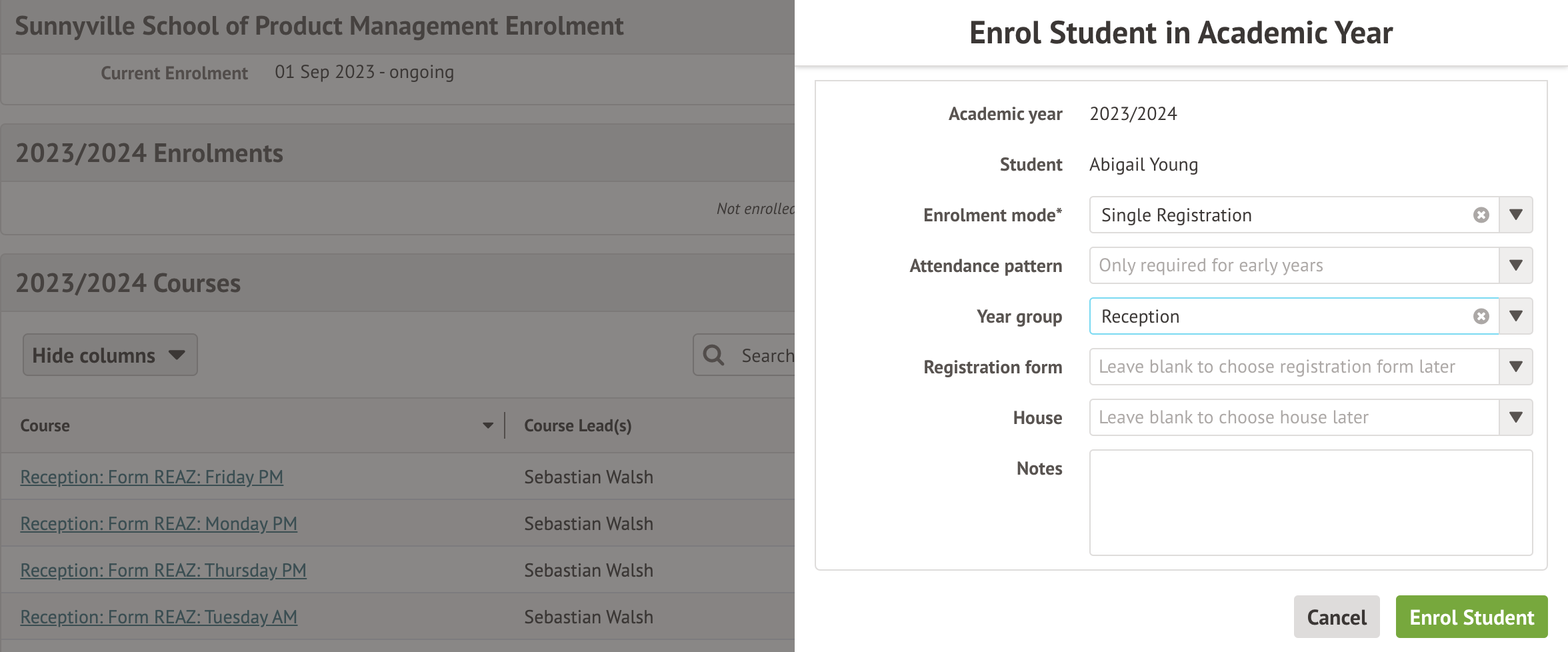
Task: Open Reception: Form REAZ: Tuesday AM course
Action: [159, 617]
